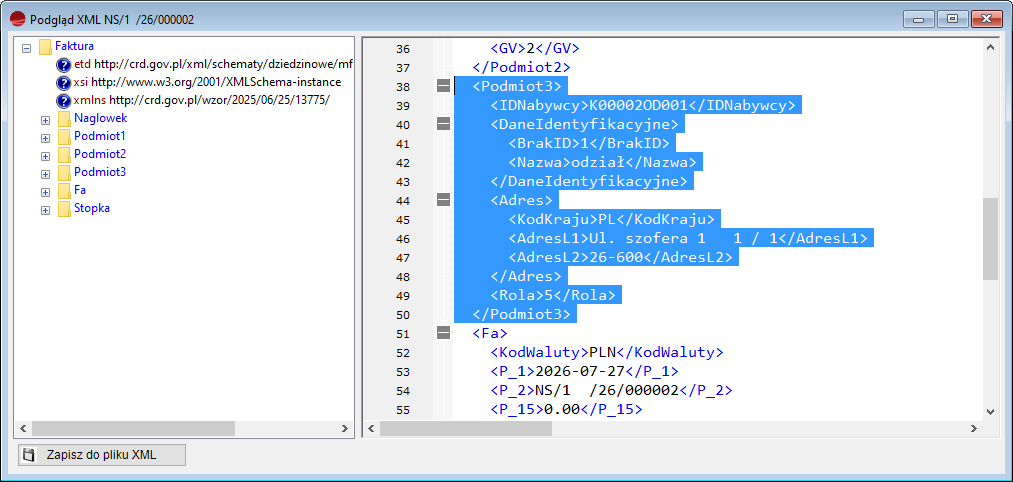Select the Naglowek tree label

coord(100,118)
